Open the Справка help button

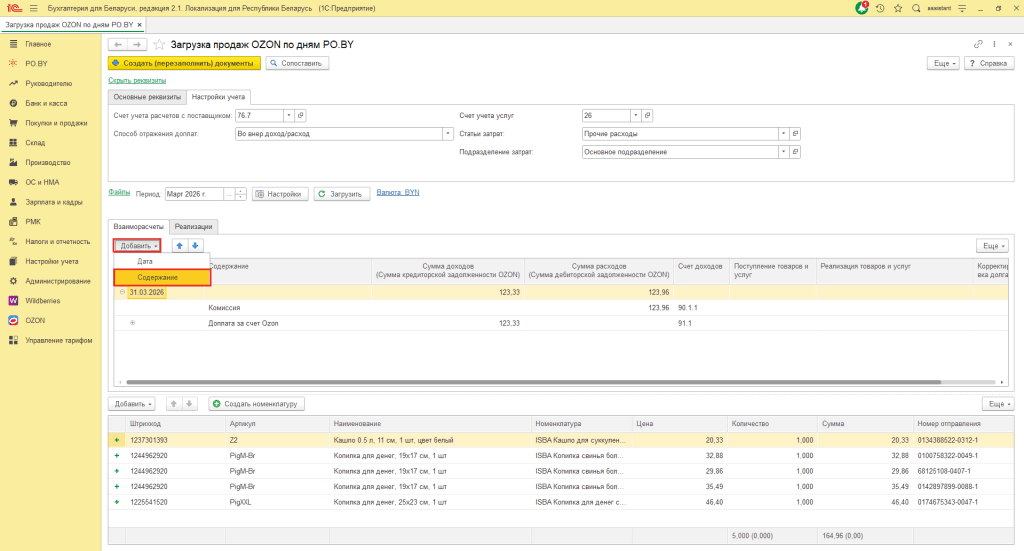pyautogui.click(x=989, y=63)
